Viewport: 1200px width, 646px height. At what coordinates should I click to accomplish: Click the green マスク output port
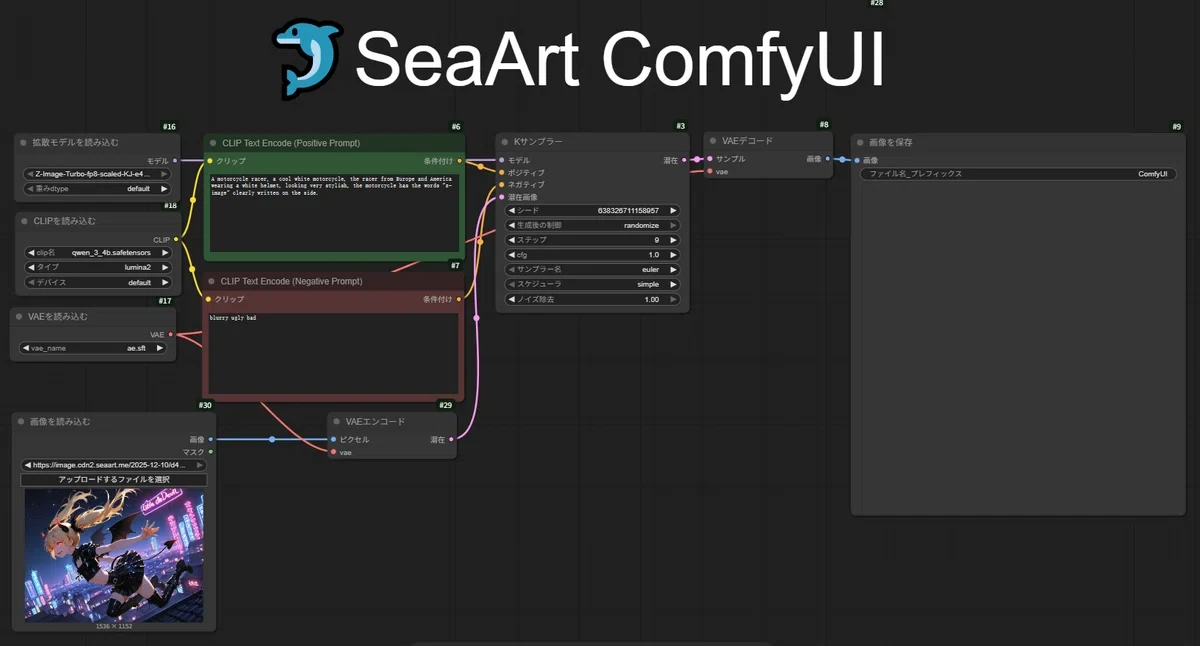210,452
